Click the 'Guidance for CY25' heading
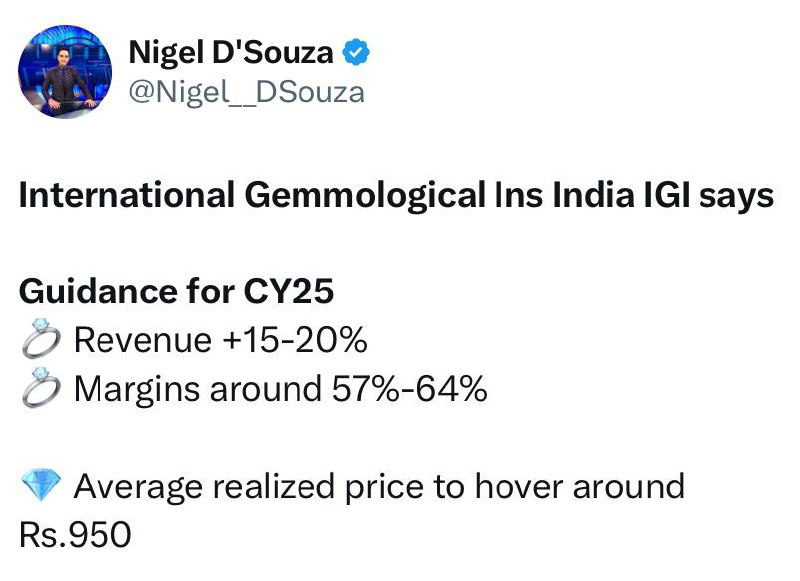This screenshot has height=581, width=800. click(177, 291)
